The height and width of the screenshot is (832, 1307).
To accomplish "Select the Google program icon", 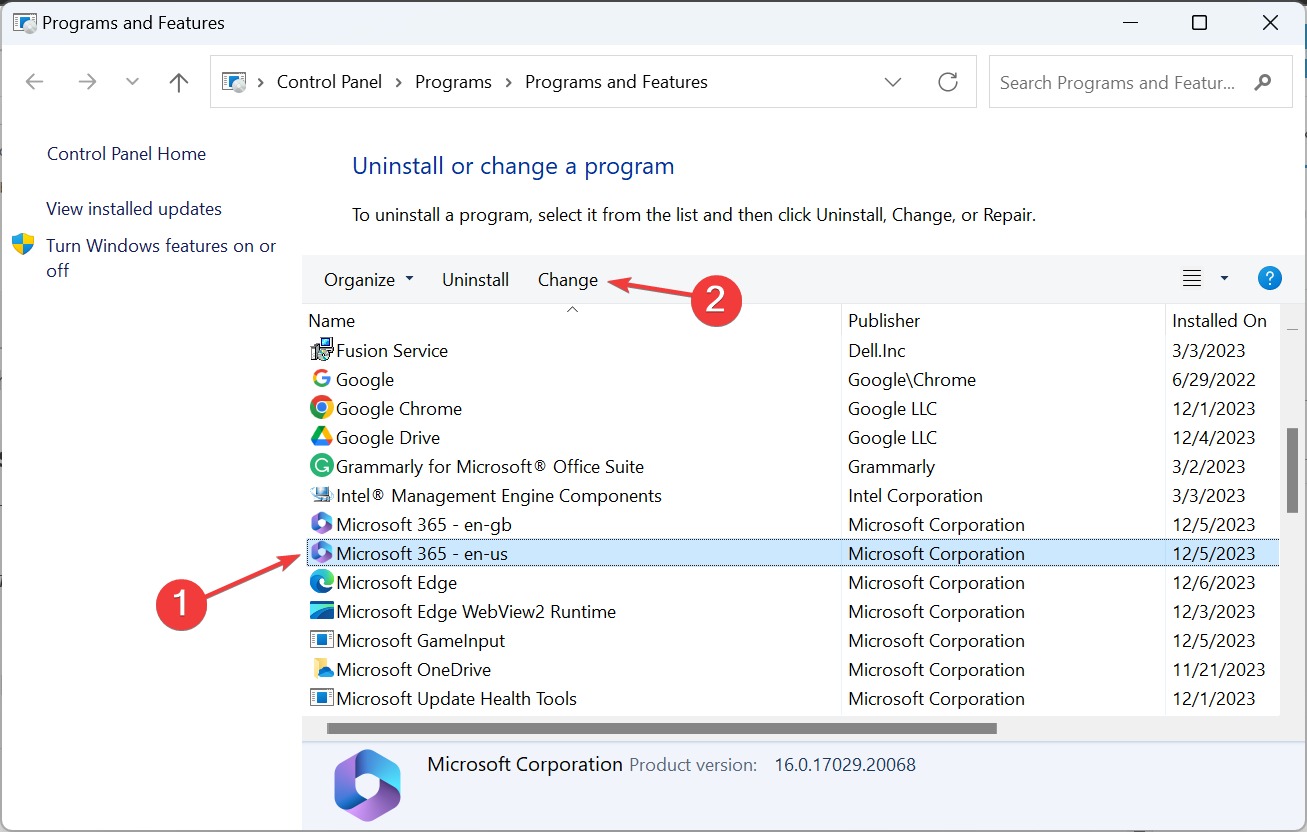I will (322, 379).
